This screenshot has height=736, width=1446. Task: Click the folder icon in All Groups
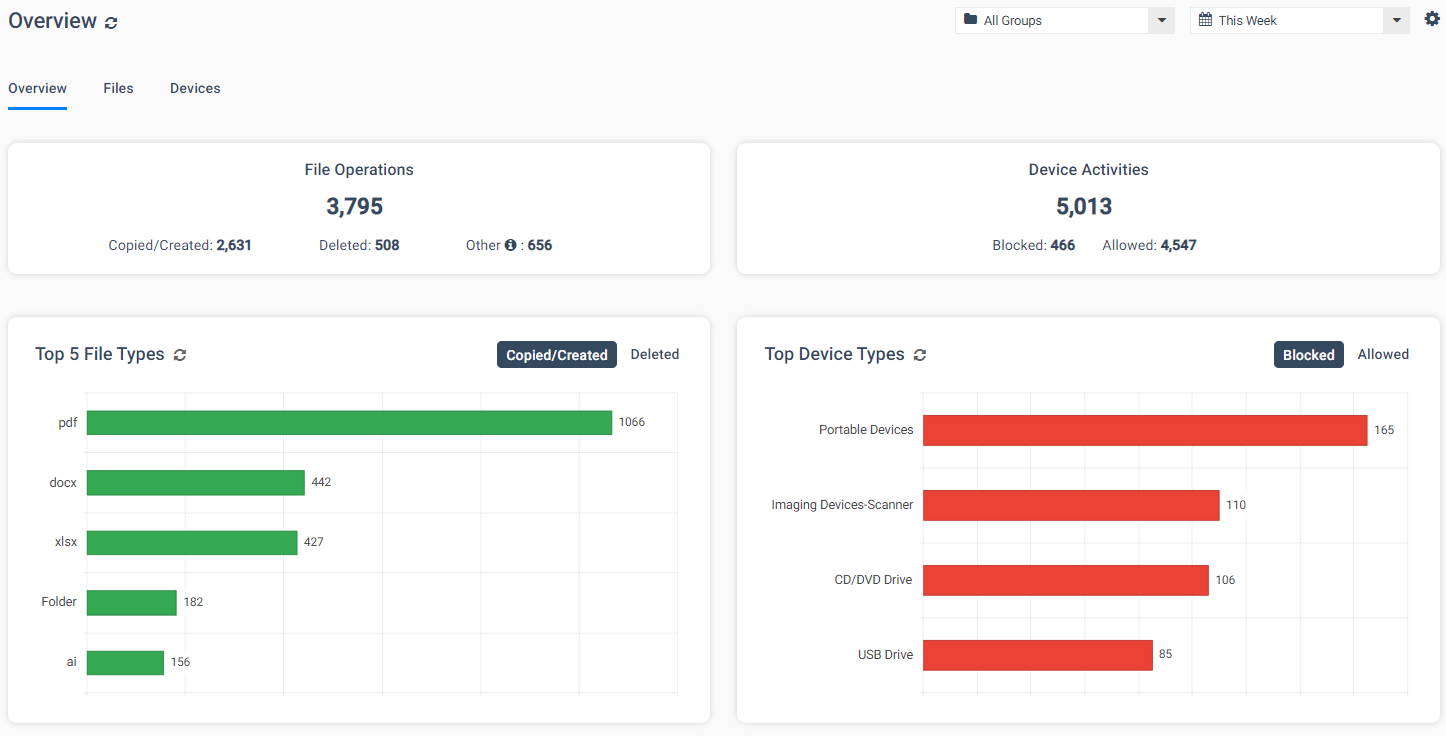click(x=970, y=20)
